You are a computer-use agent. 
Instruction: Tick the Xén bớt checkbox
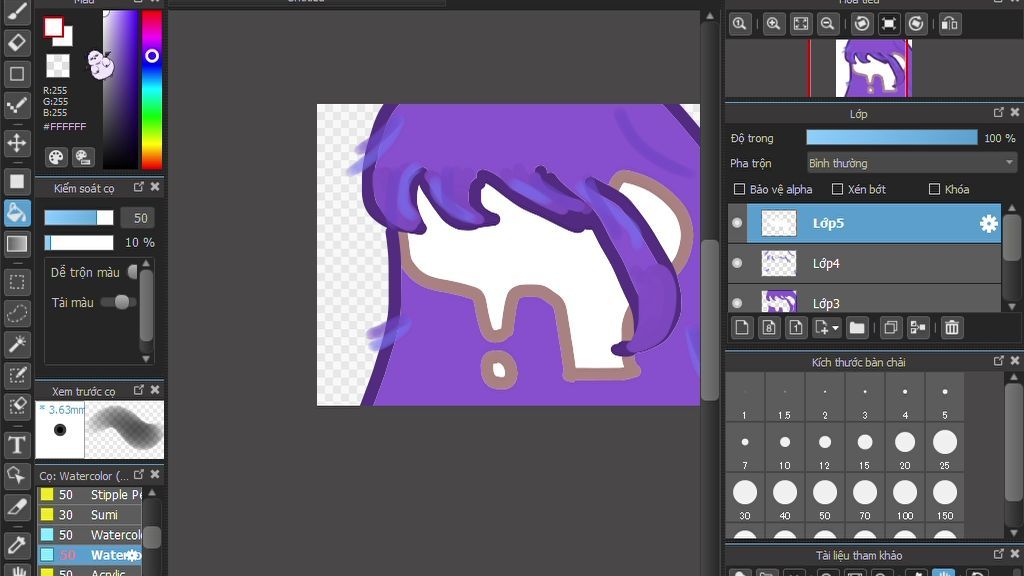(838, 189)
